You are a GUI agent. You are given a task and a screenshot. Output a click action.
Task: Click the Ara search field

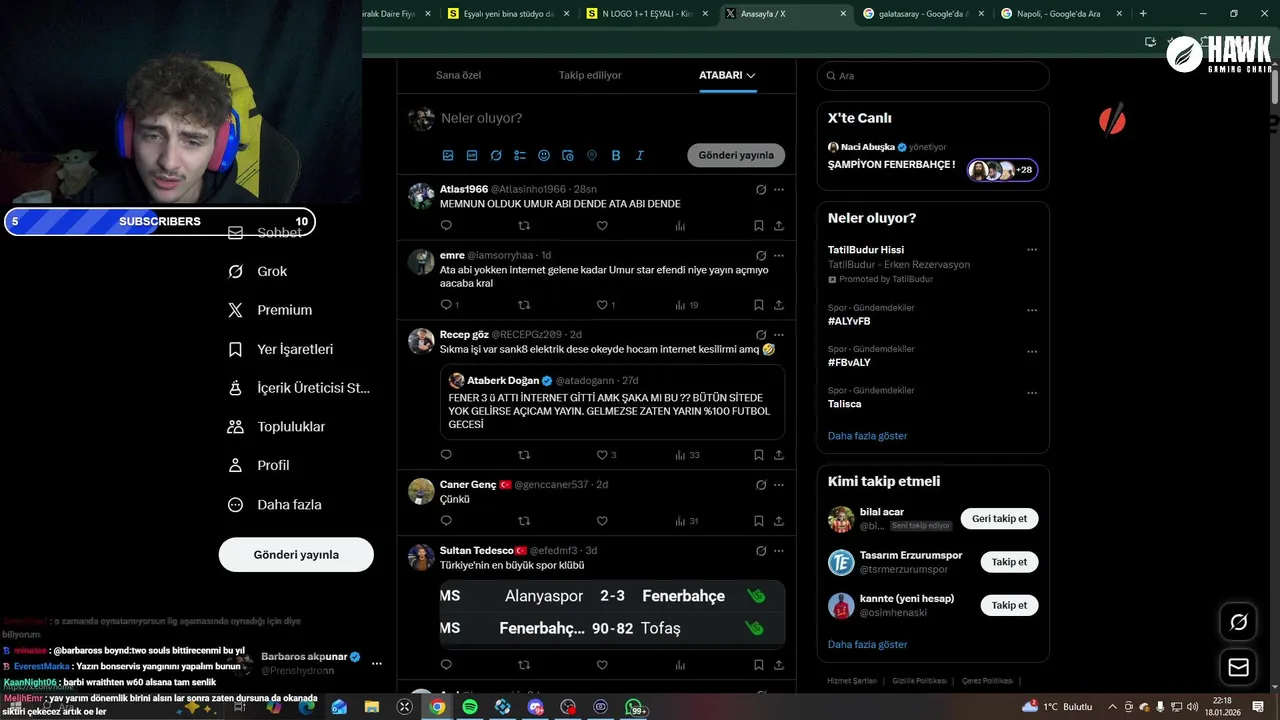(933, 76)
